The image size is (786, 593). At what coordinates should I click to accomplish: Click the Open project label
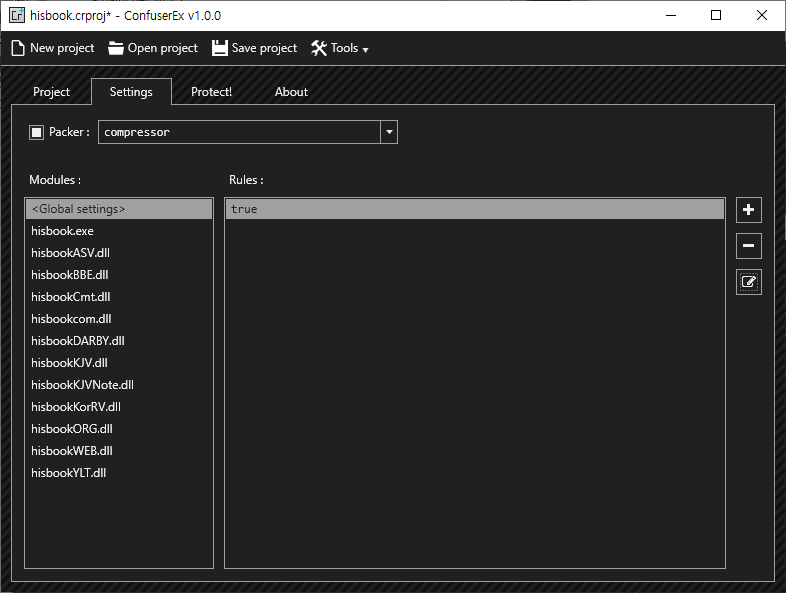162,48
